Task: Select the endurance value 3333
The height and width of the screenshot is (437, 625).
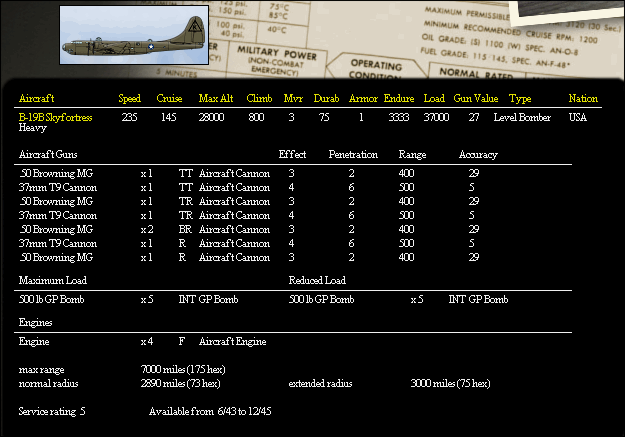Action: coord(399,117)
